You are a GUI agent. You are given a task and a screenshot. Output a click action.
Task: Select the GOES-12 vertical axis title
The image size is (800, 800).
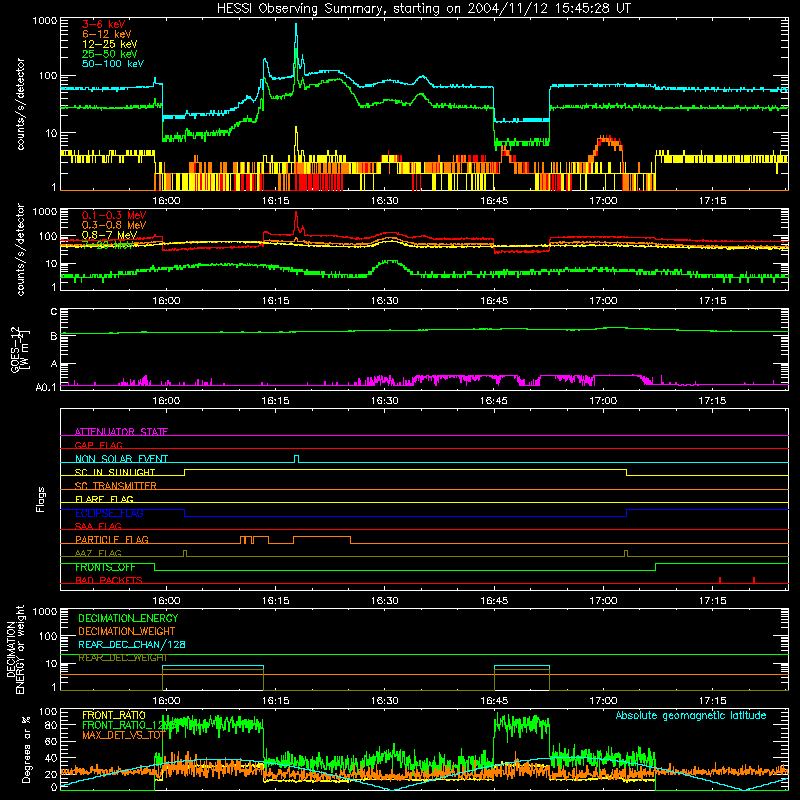(x=19, y=350)
